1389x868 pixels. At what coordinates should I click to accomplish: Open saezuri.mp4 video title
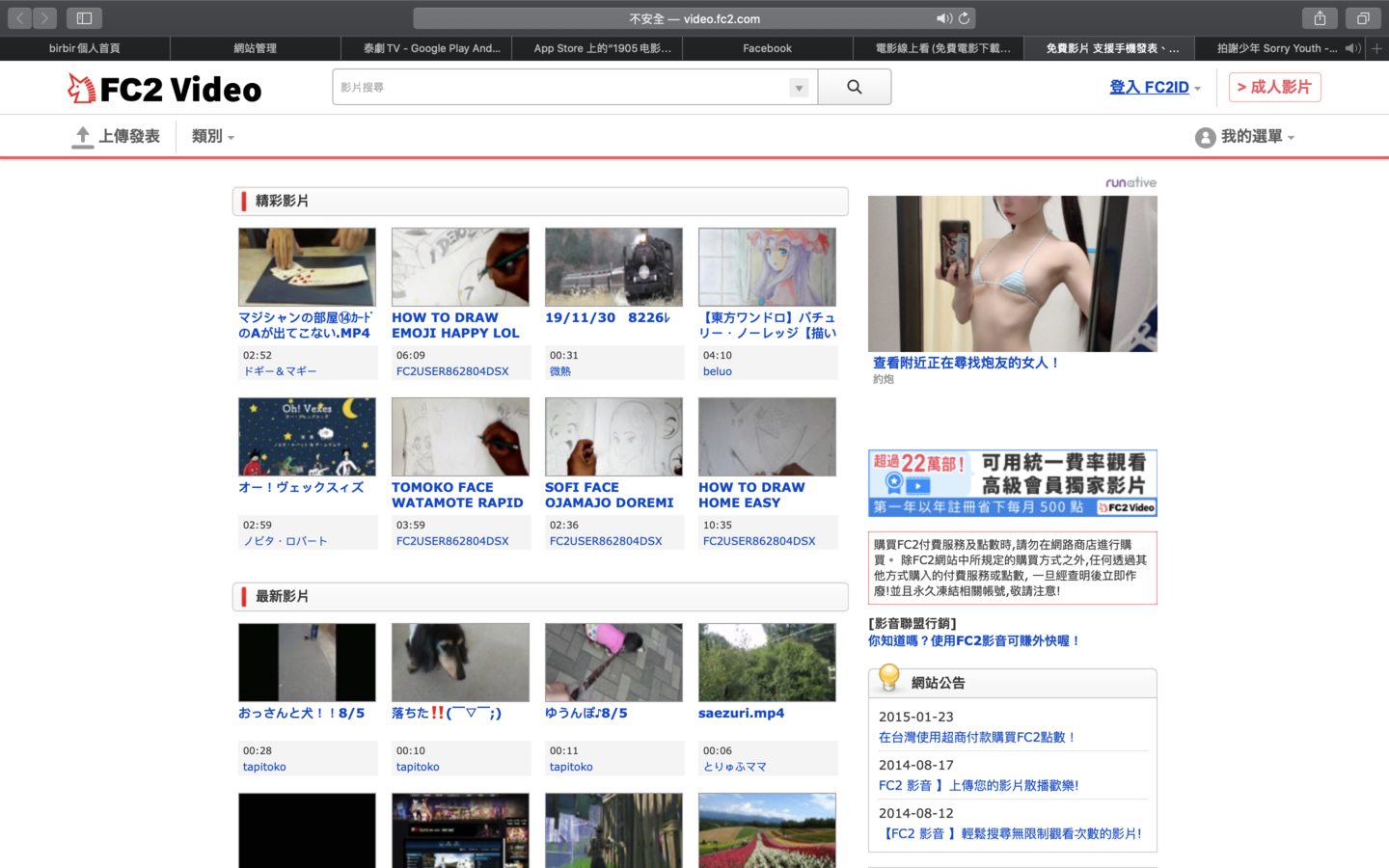coord(741,713)
